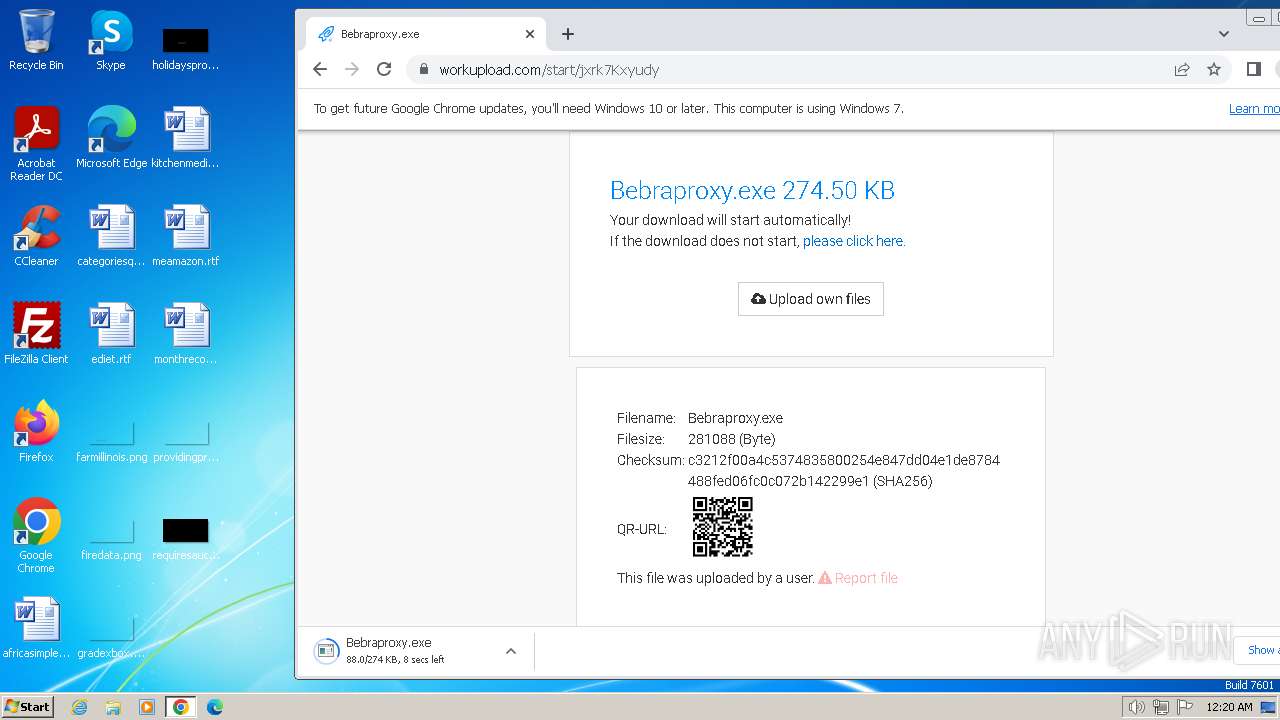Image resolution: width=1280 pixels, height=720 pixels.
Task: Share this page icon in address bar
Action: tap(1182, 69)
